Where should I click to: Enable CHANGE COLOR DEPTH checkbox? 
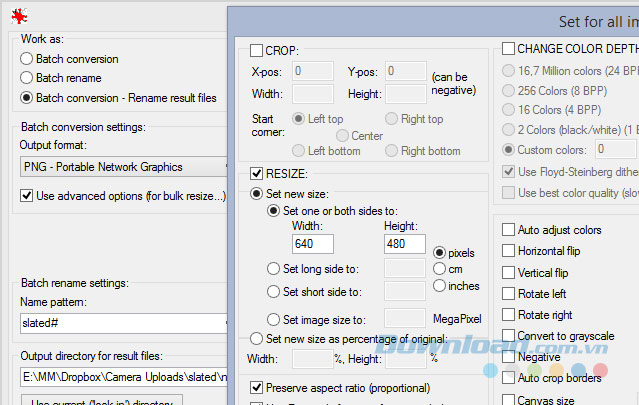tap(508, 48)
